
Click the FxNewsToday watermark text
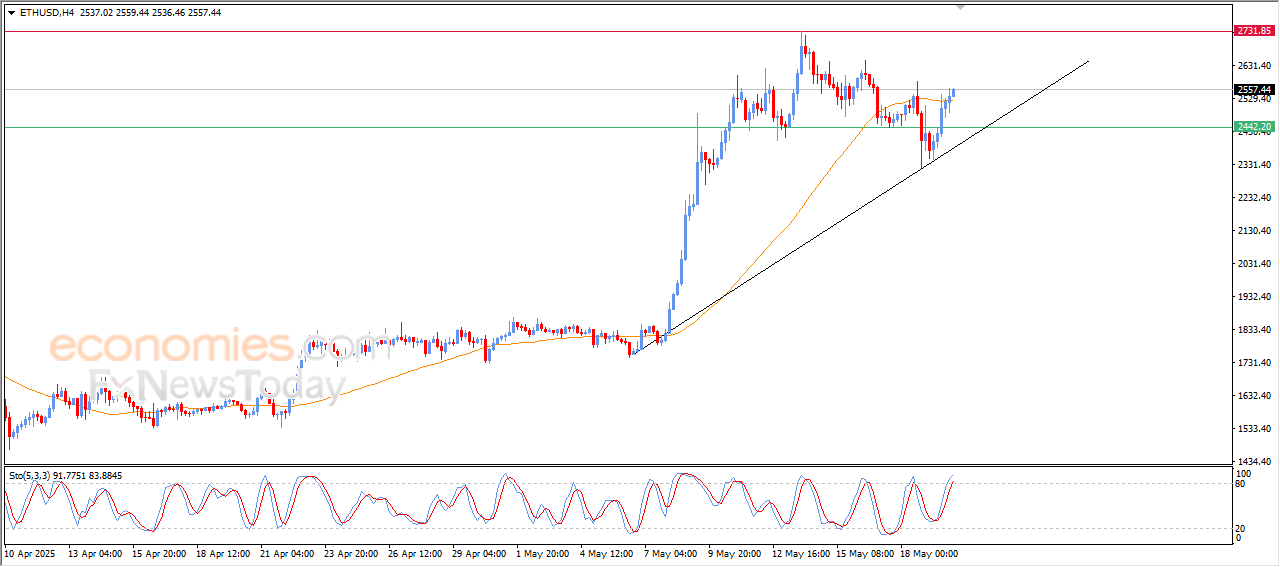pyautogui.click(x=217, y=385)
